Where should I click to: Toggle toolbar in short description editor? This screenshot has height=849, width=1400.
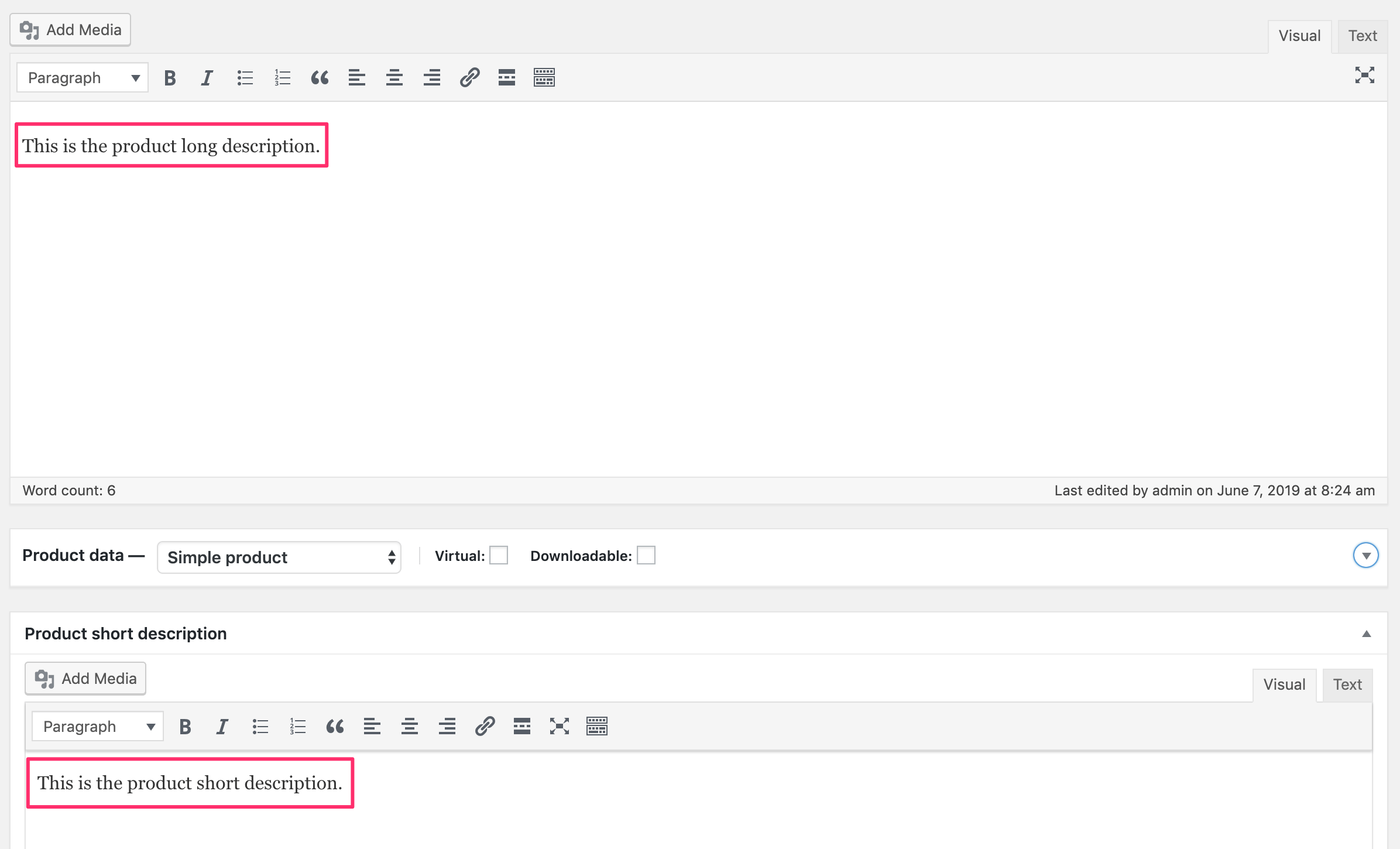[x=596, y=727]
